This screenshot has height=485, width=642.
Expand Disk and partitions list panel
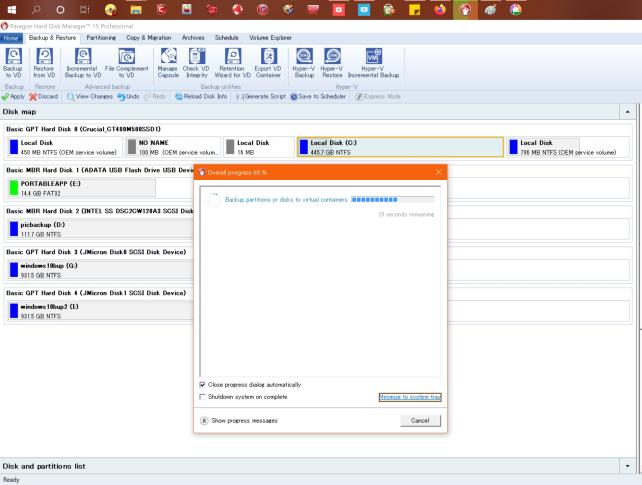(x=628, y=466)
